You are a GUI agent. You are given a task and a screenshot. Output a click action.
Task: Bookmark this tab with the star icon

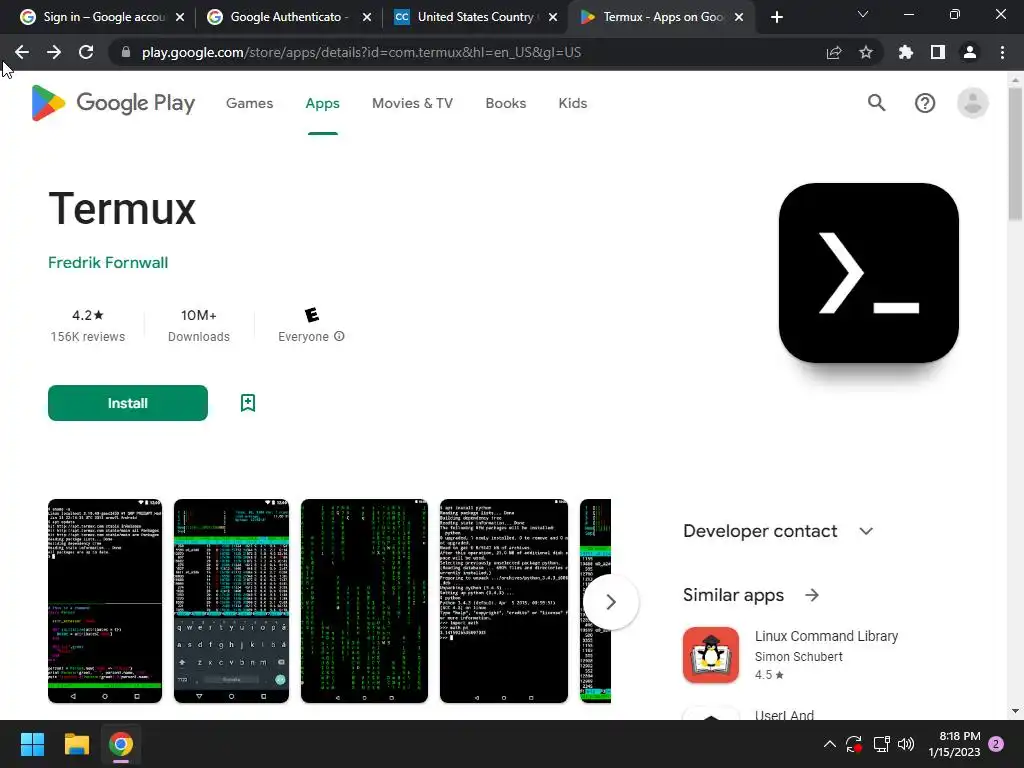866,52
